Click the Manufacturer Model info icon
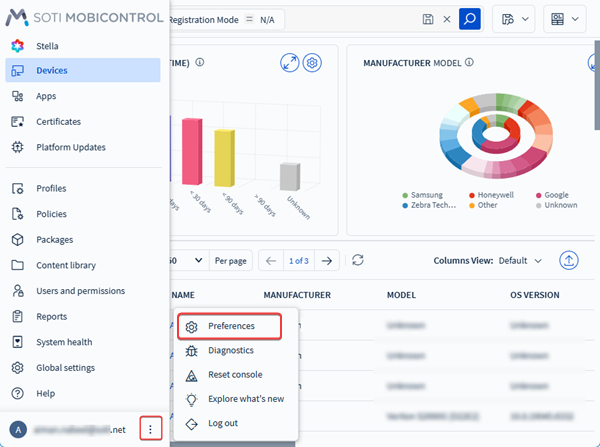The height and width of the screenshot is (447, 600). [x=469, y=62]
